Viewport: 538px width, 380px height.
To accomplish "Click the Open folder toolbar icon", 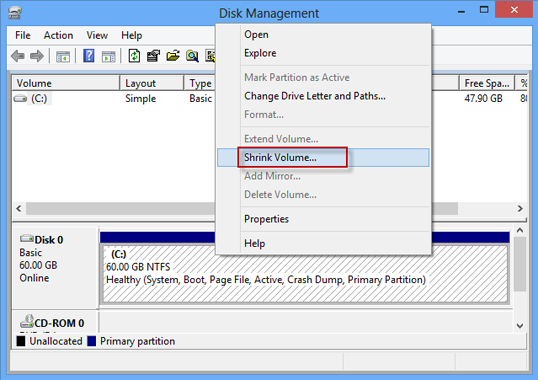I will point(173,56).
